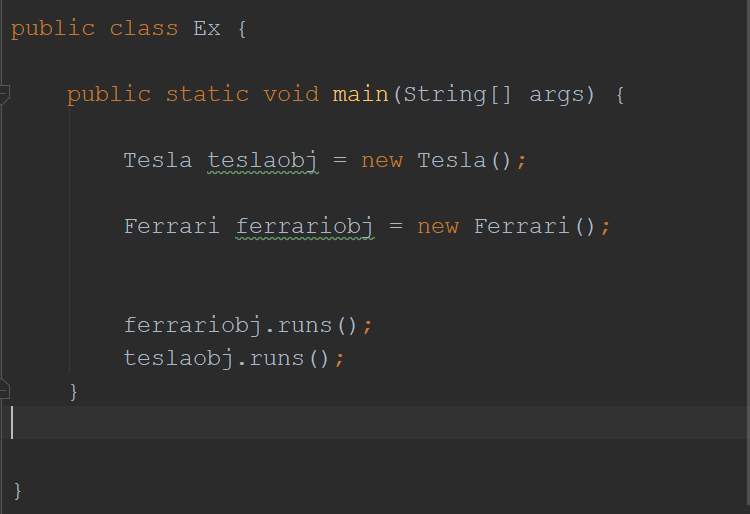Click the Tesla type before teslaobj

158,160
